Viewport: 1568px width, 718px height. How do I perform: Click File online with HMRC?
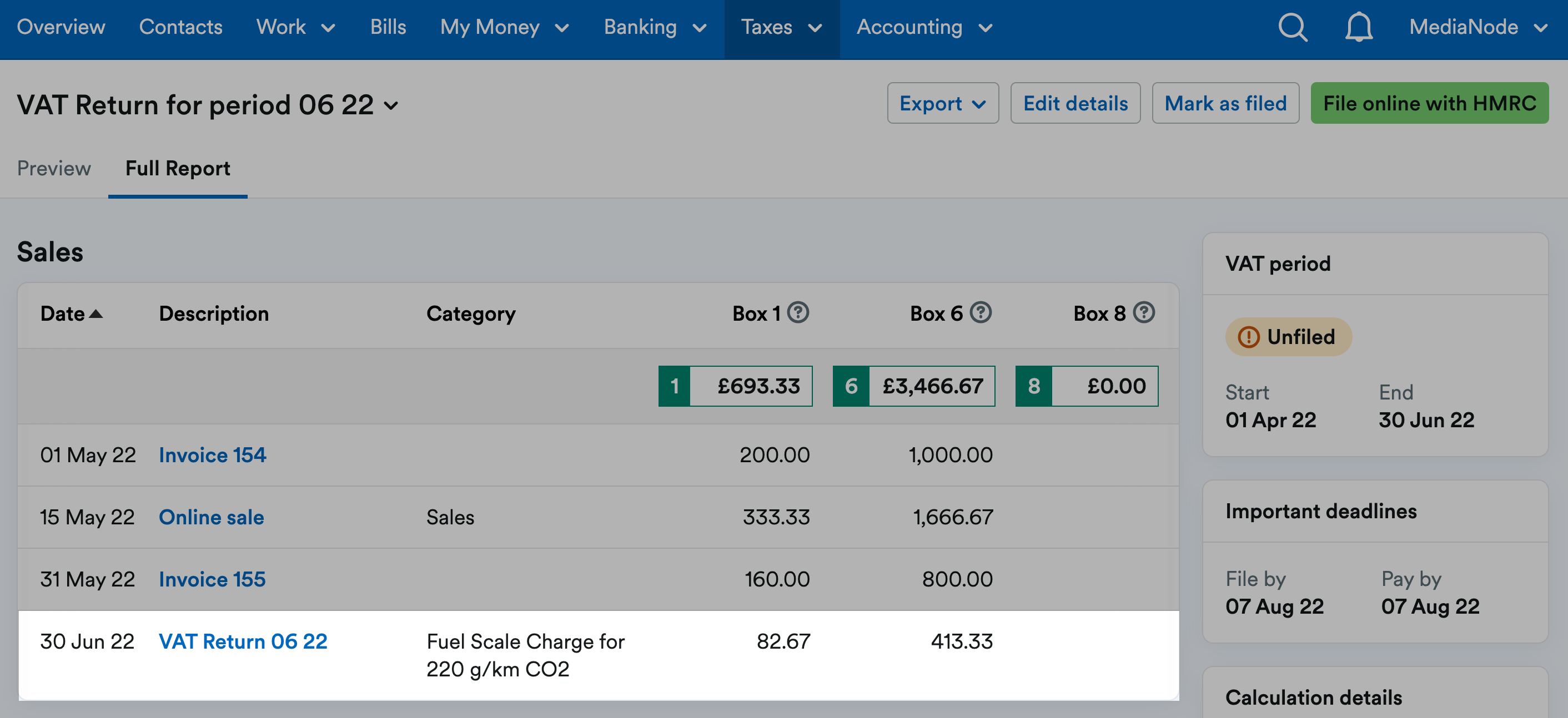point(1430,103)
